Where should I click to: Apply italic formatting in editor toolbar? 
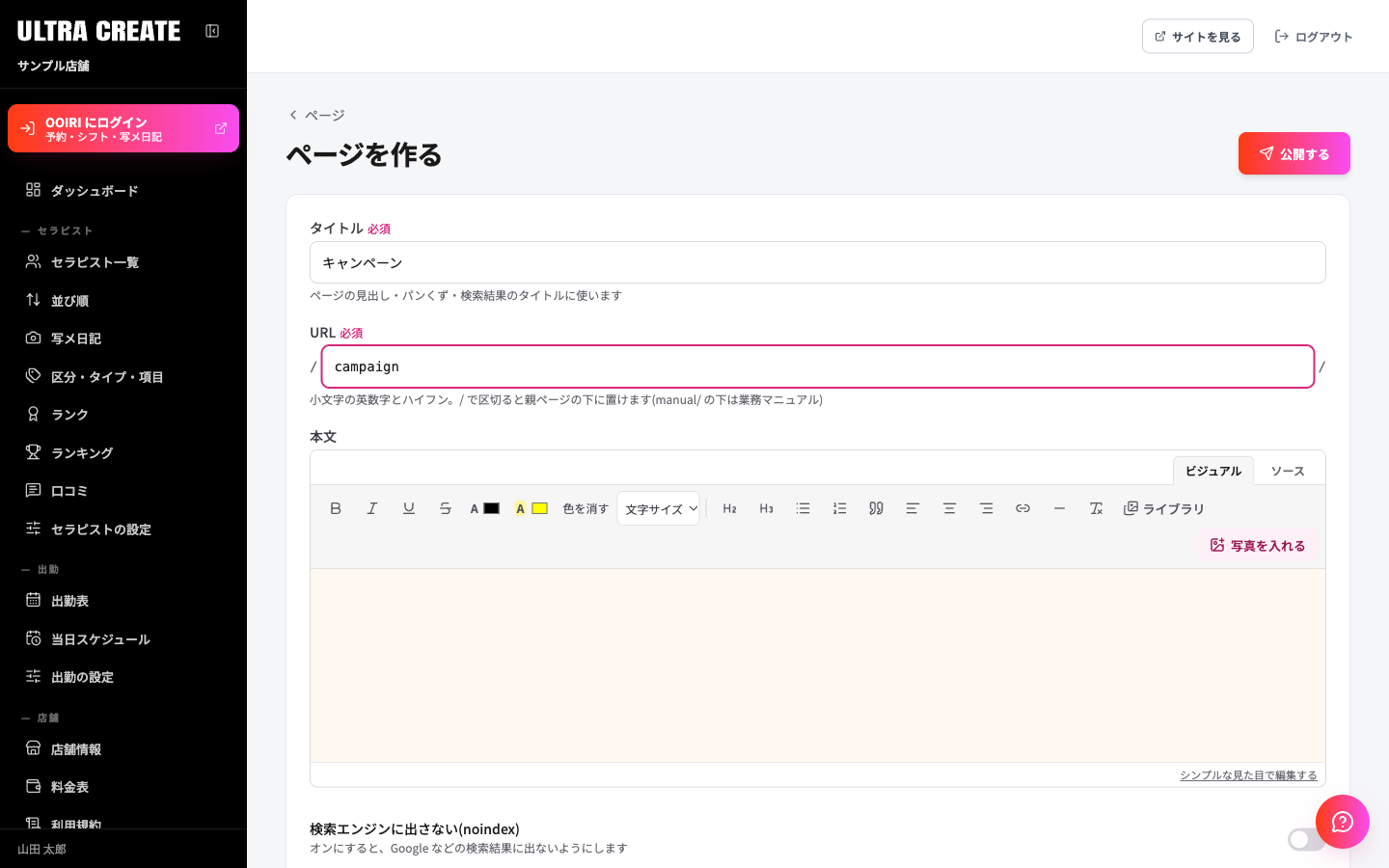coord(372,508)
